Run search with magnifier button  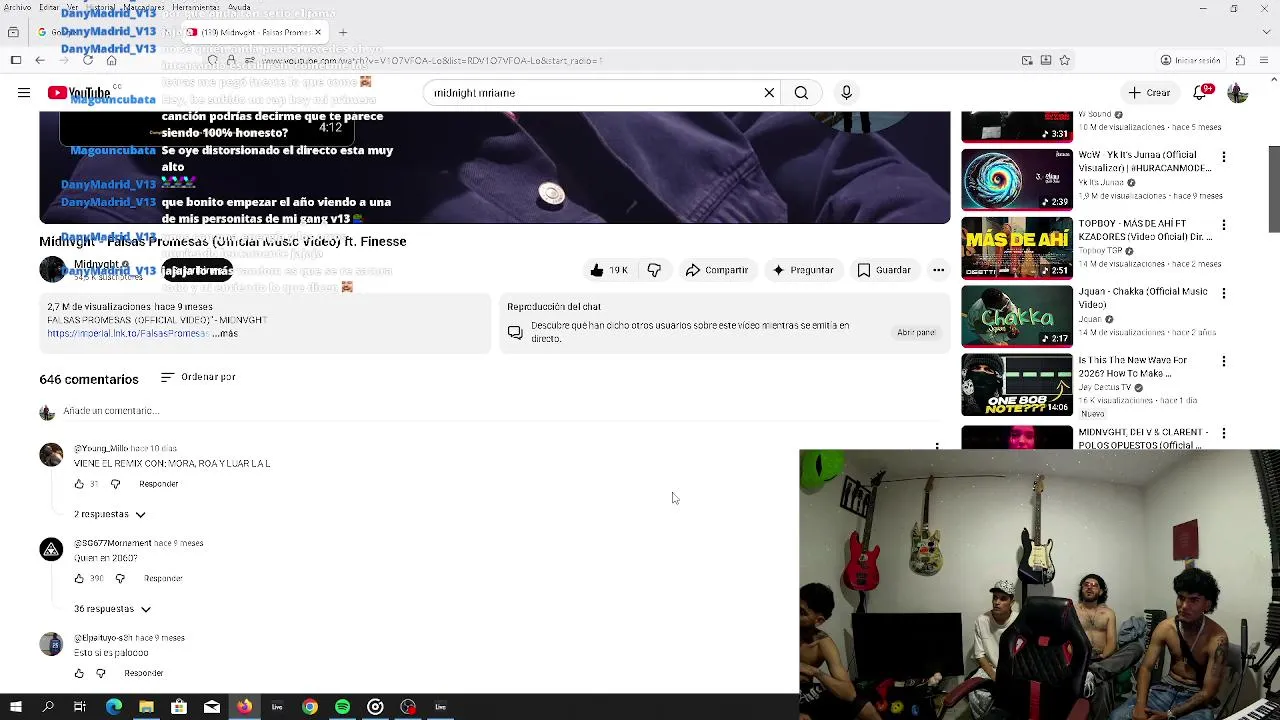click(x=801, y=93)
